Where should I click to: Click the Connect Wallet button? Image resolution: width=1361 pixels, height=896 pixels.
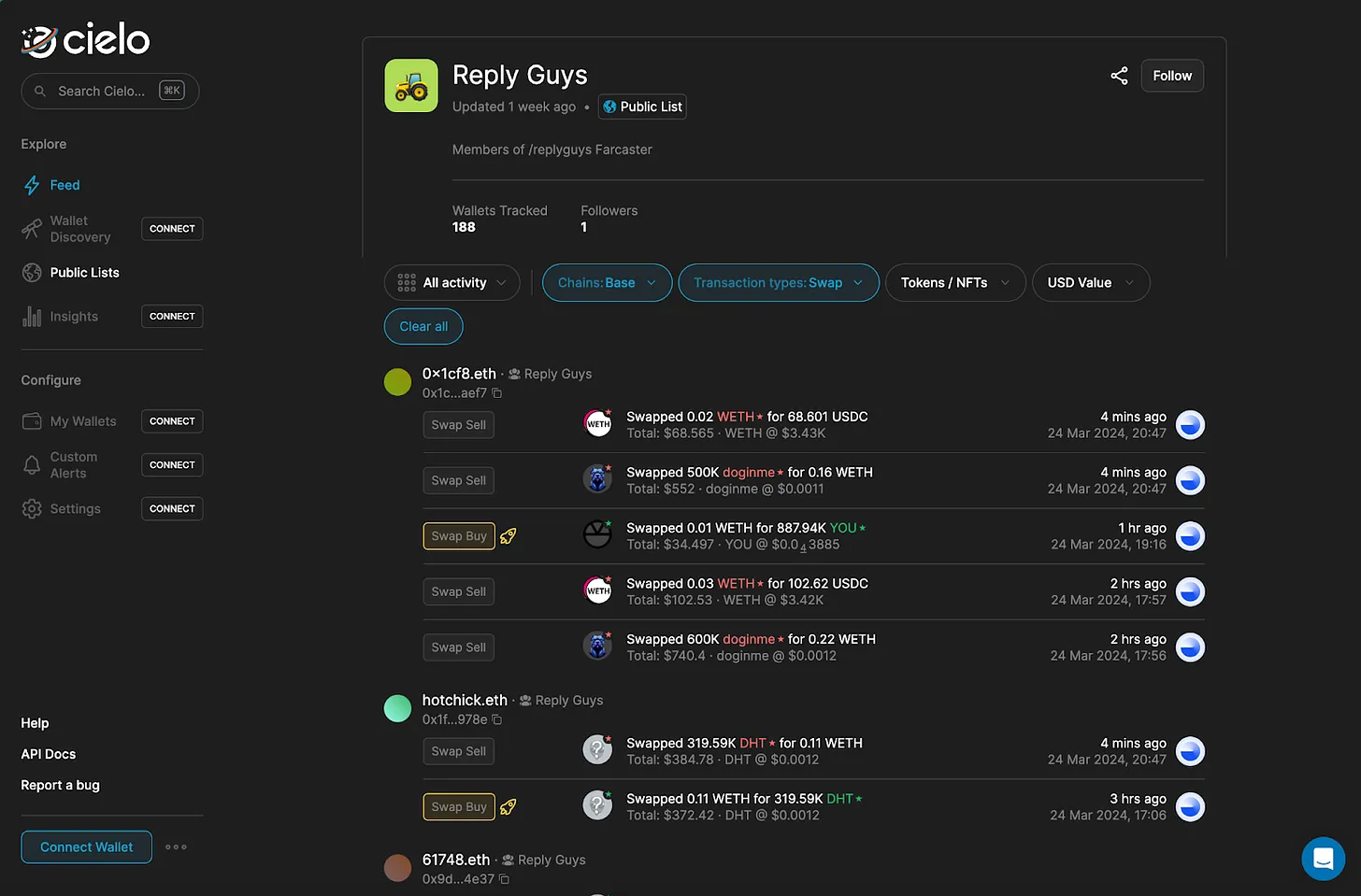[x=86, y=847]
